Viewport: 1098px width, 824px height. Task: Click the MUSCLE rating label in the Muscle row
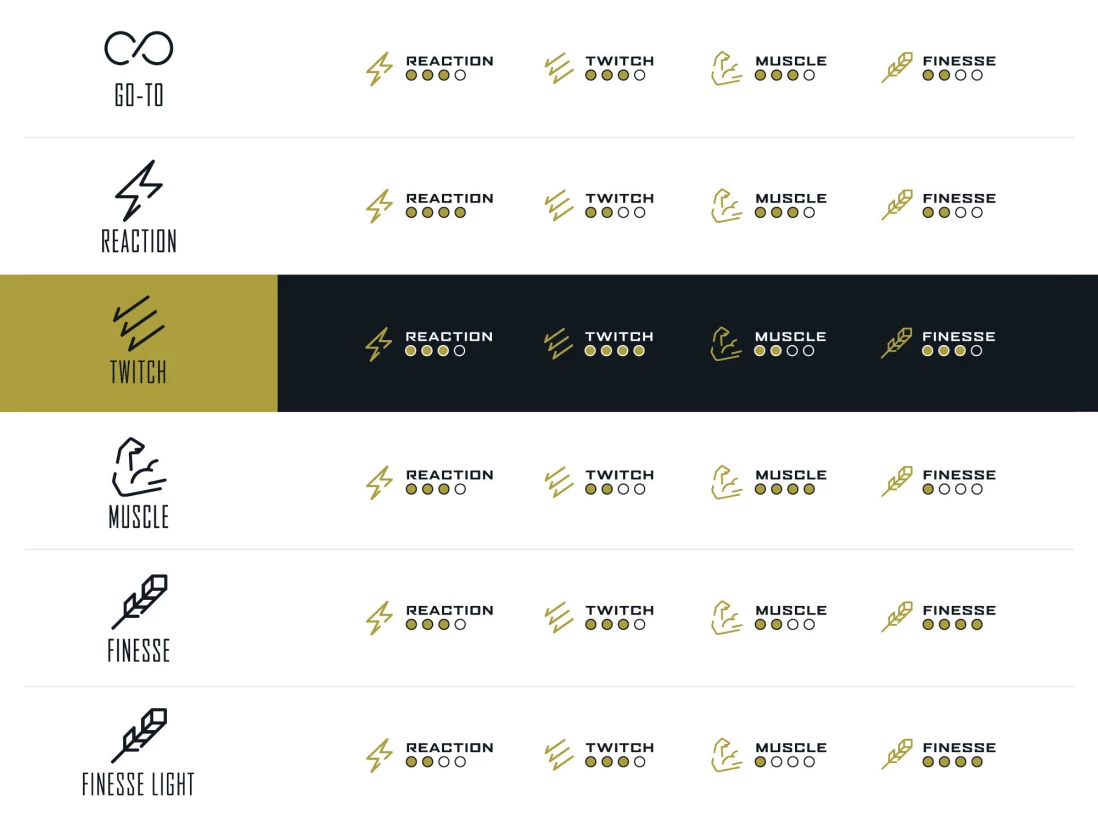[791, 475]
